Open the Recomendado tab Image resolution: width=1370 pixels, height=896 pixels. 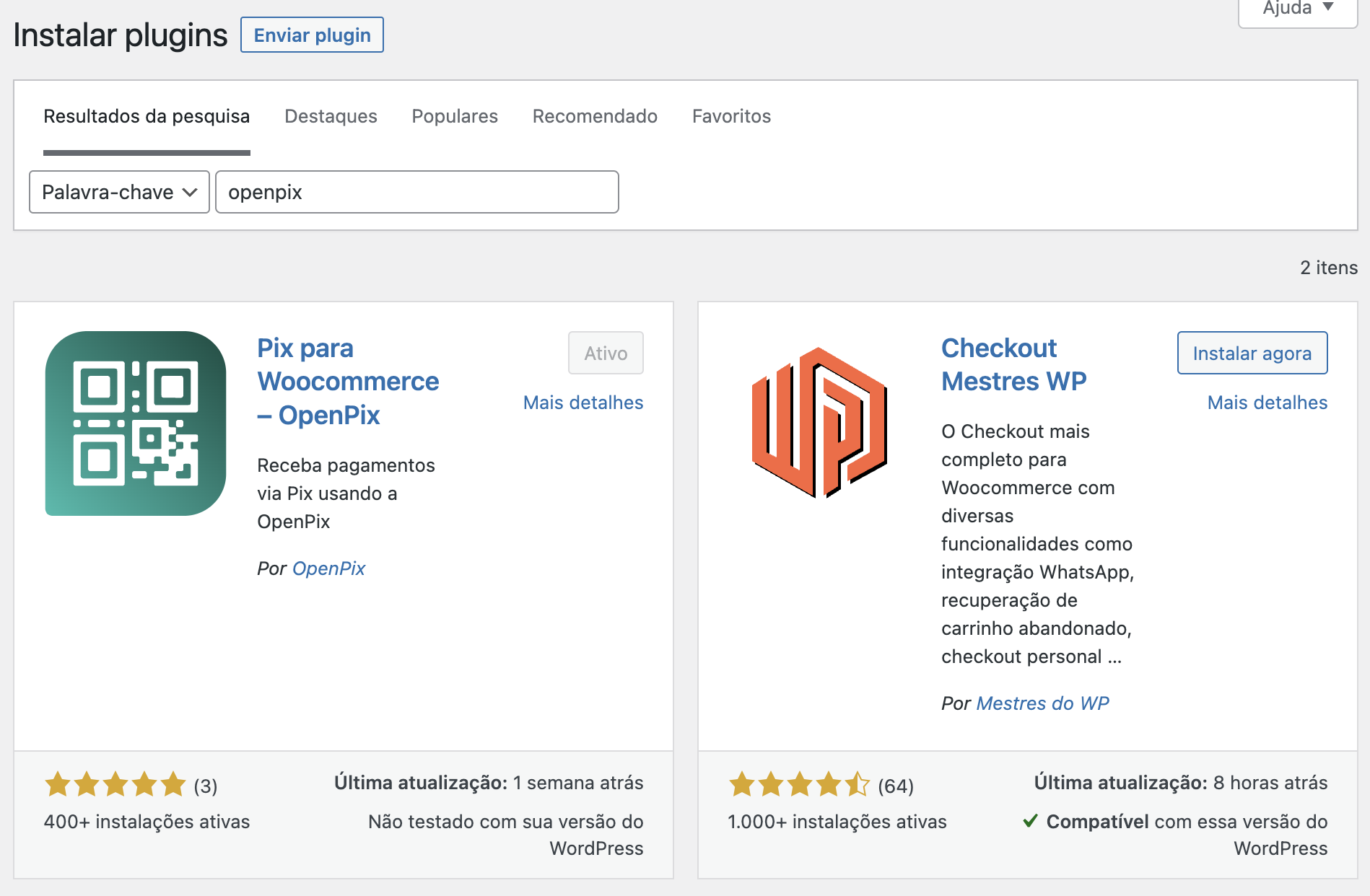595,116
